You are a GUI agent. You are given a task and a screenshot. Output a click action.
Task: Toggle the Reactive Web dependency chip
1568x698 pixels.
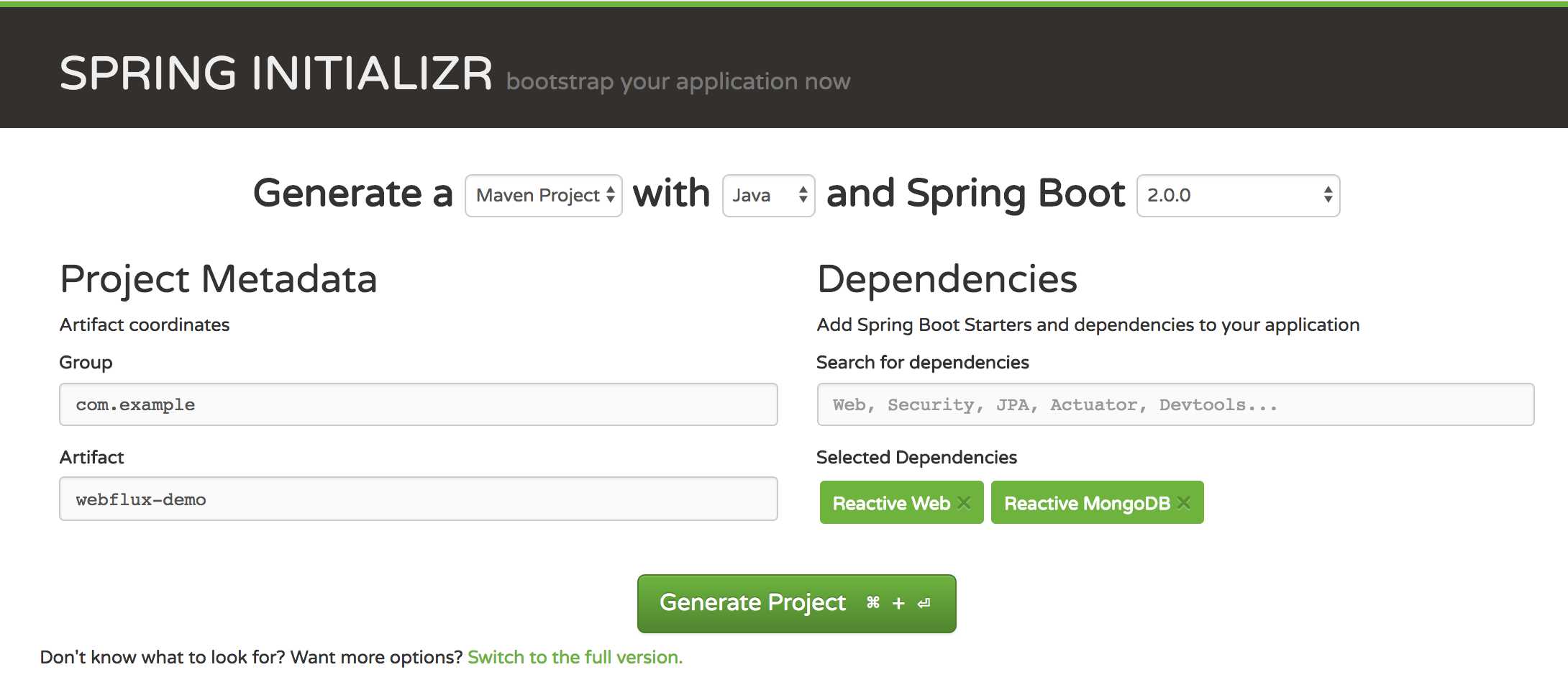[890, 502]
